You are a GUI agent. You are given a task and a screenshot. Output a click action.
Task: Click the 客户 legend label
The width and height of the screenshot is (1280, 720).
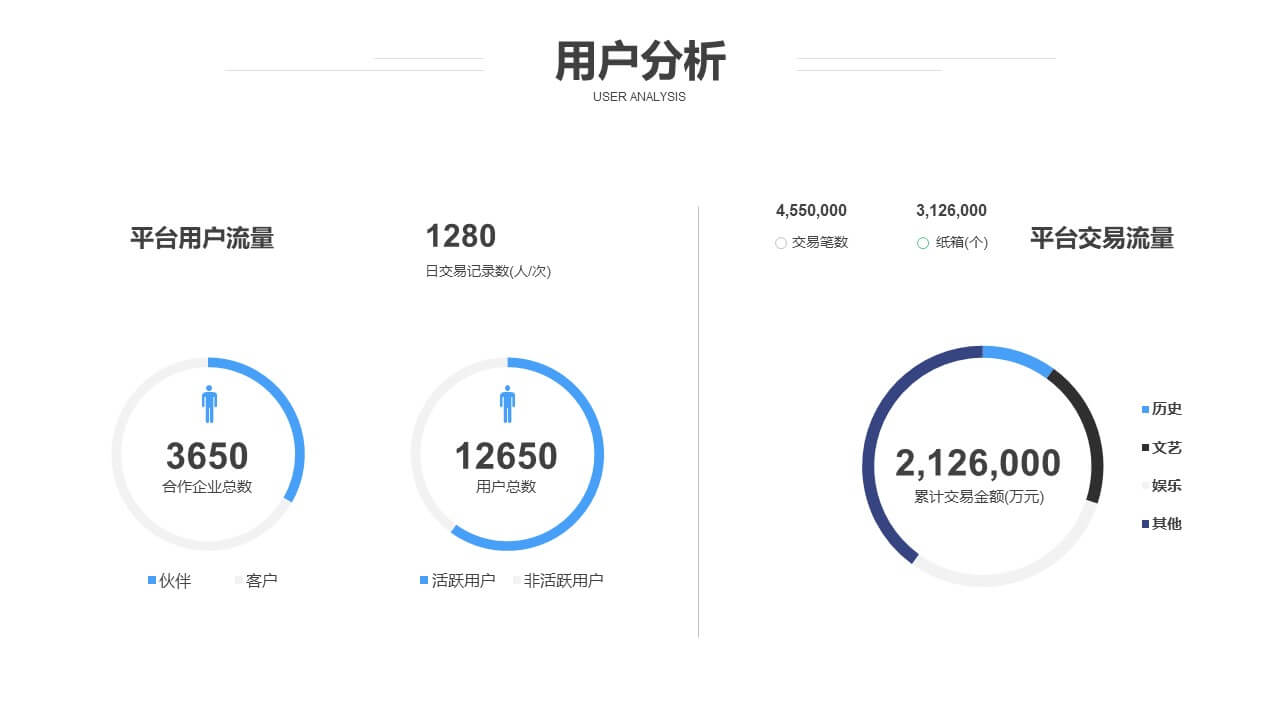pyautogui.click(x=262, y=580)
